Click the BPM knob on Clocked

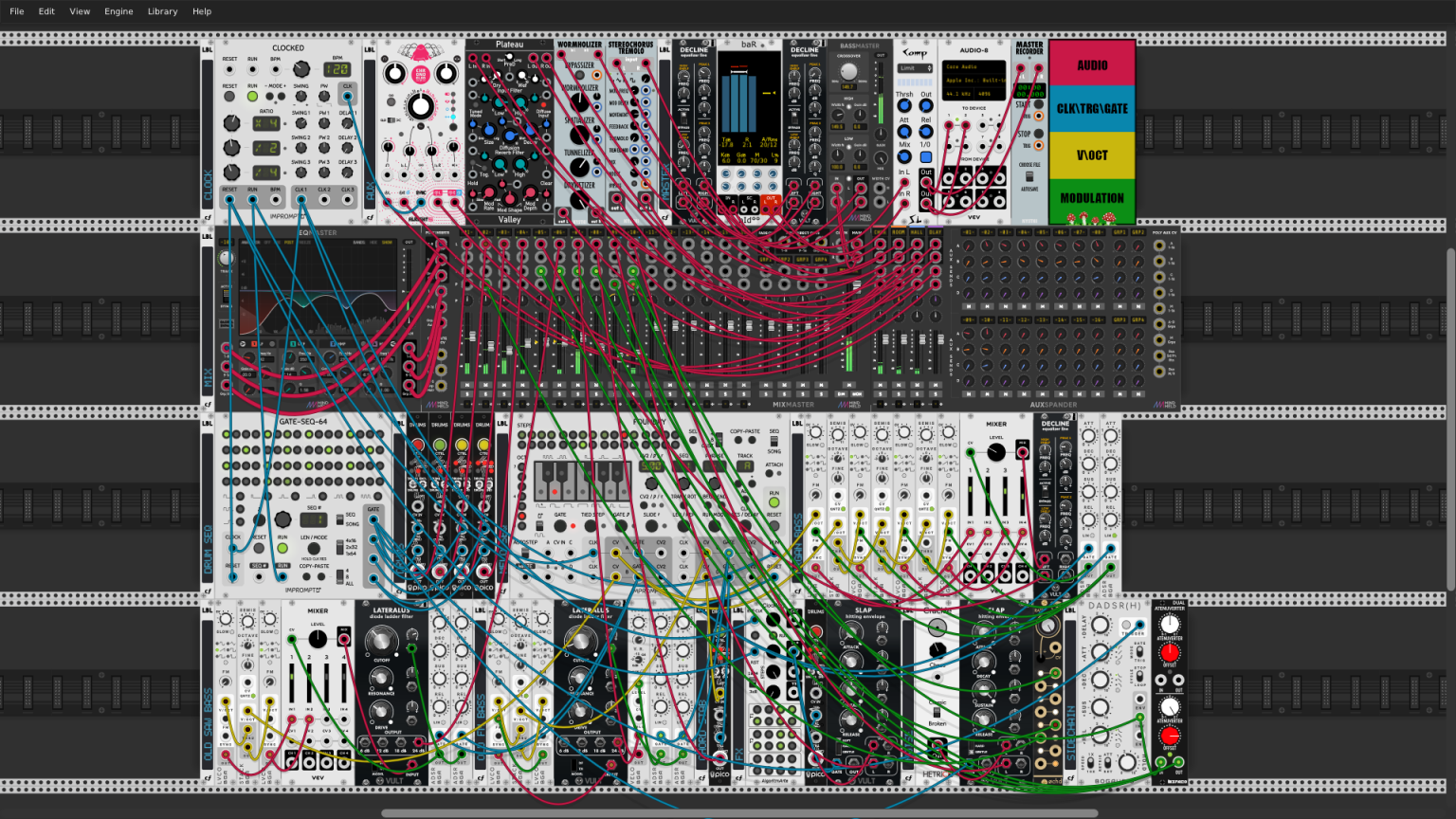coord(301,69)
